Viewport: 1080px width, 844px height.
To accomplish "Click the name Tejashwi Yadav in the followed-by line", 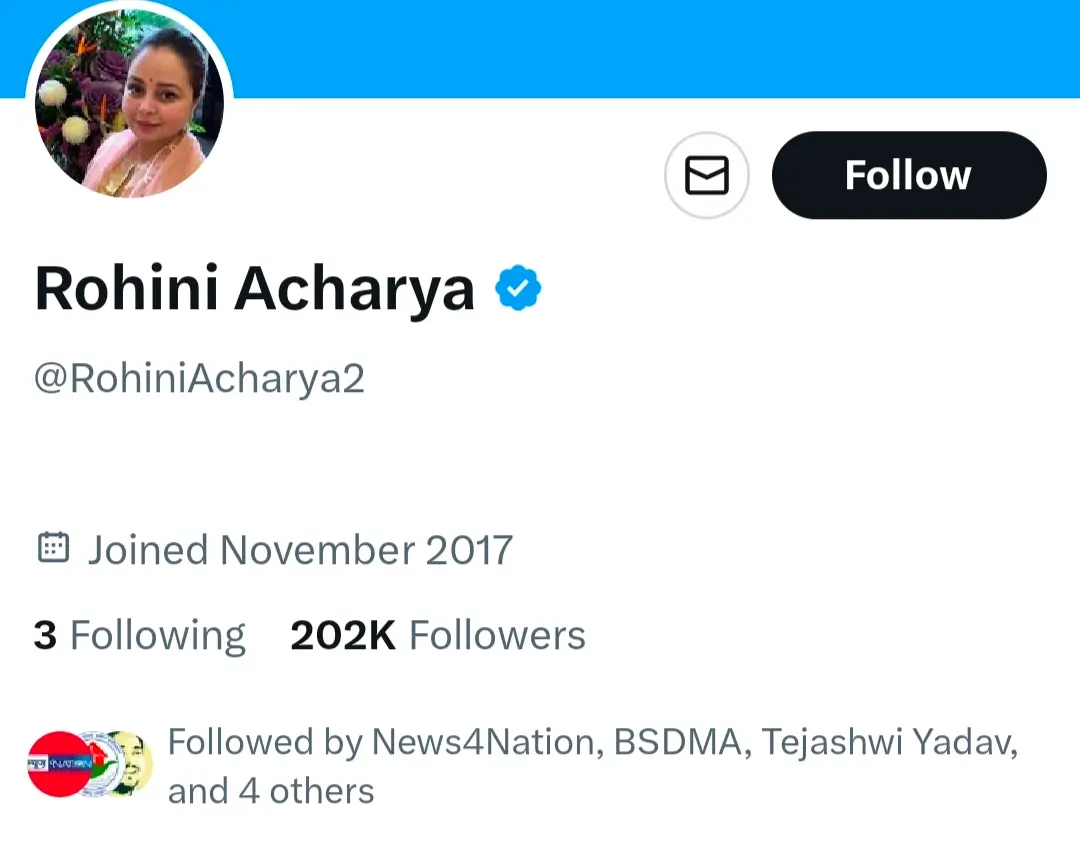I will 887,743.
